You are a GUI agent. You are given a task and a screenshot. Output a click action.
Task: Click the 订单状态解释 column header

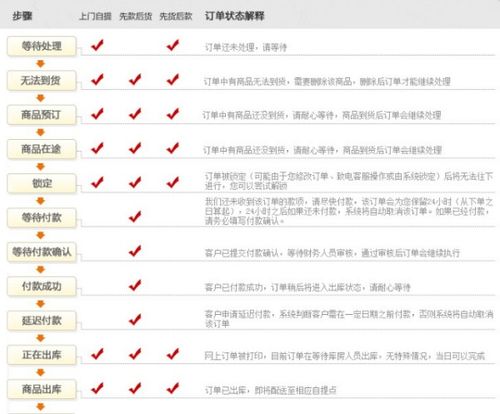(x=235, y=16)
